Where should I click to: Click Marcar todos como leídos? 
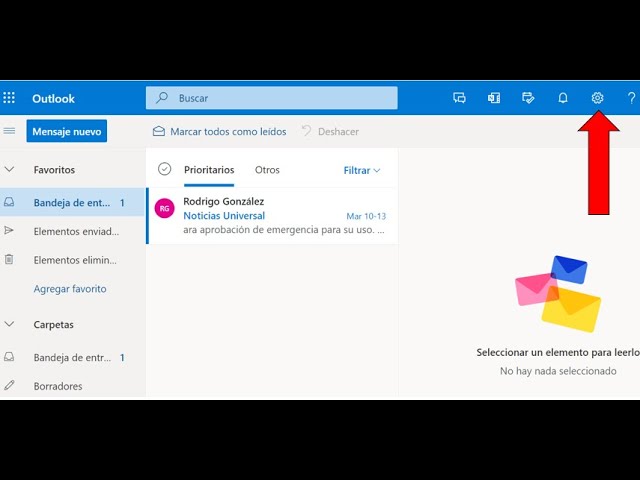tap(228, 131)
